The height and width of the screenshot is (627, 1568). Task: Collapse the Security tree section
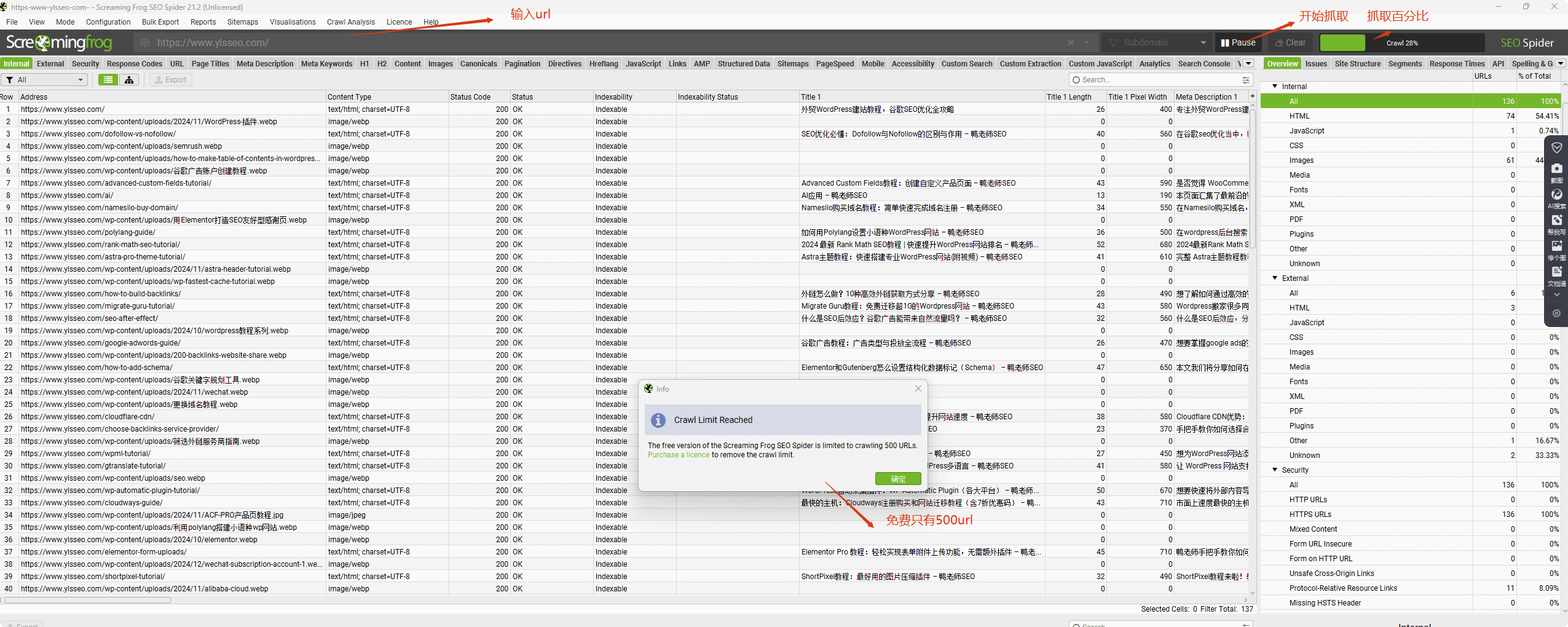click(1275, 470)
